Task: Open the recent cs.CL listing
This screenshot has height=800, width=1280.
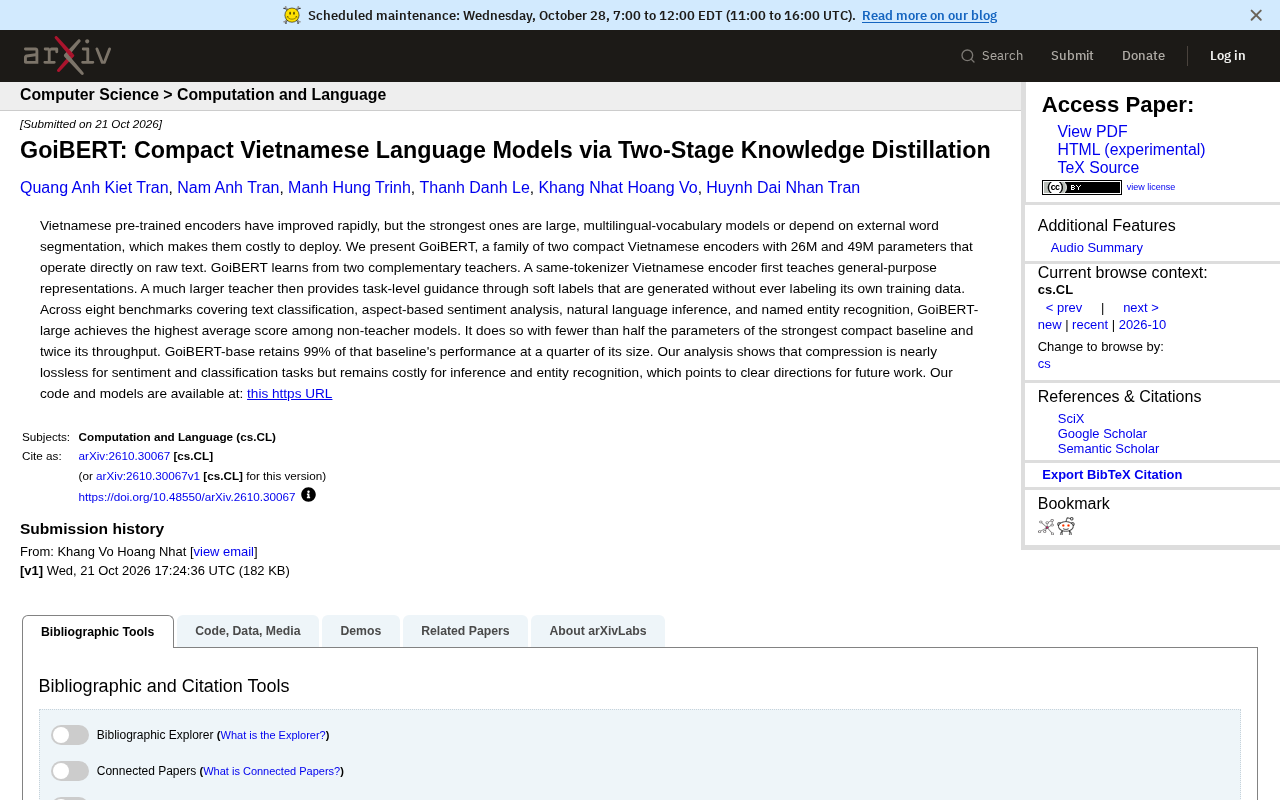Action: pos(1090,325)
